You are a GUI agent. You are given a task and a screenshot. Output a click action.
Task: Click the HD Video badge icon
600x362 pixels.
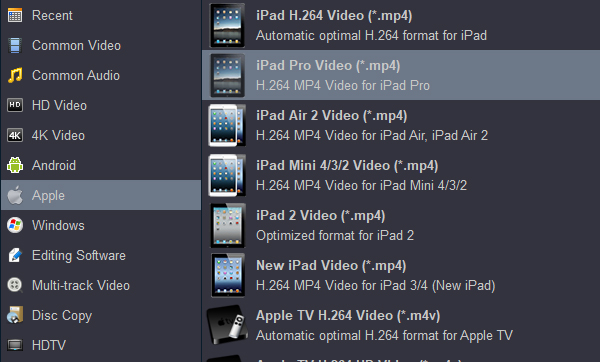tap(15, 105)
